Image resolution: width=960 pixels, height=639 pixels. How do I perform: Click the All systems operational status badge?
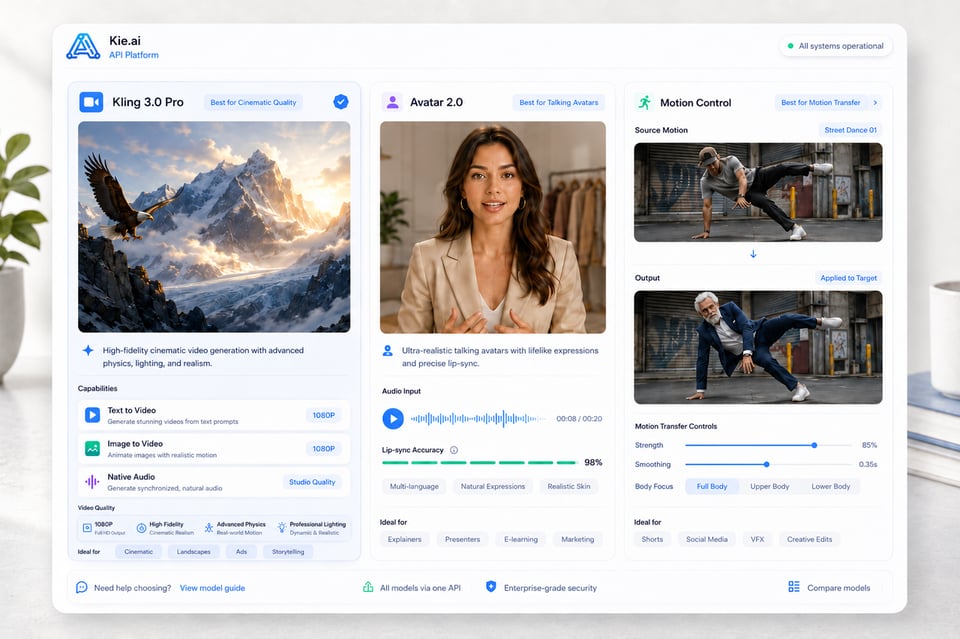[836, 46]
